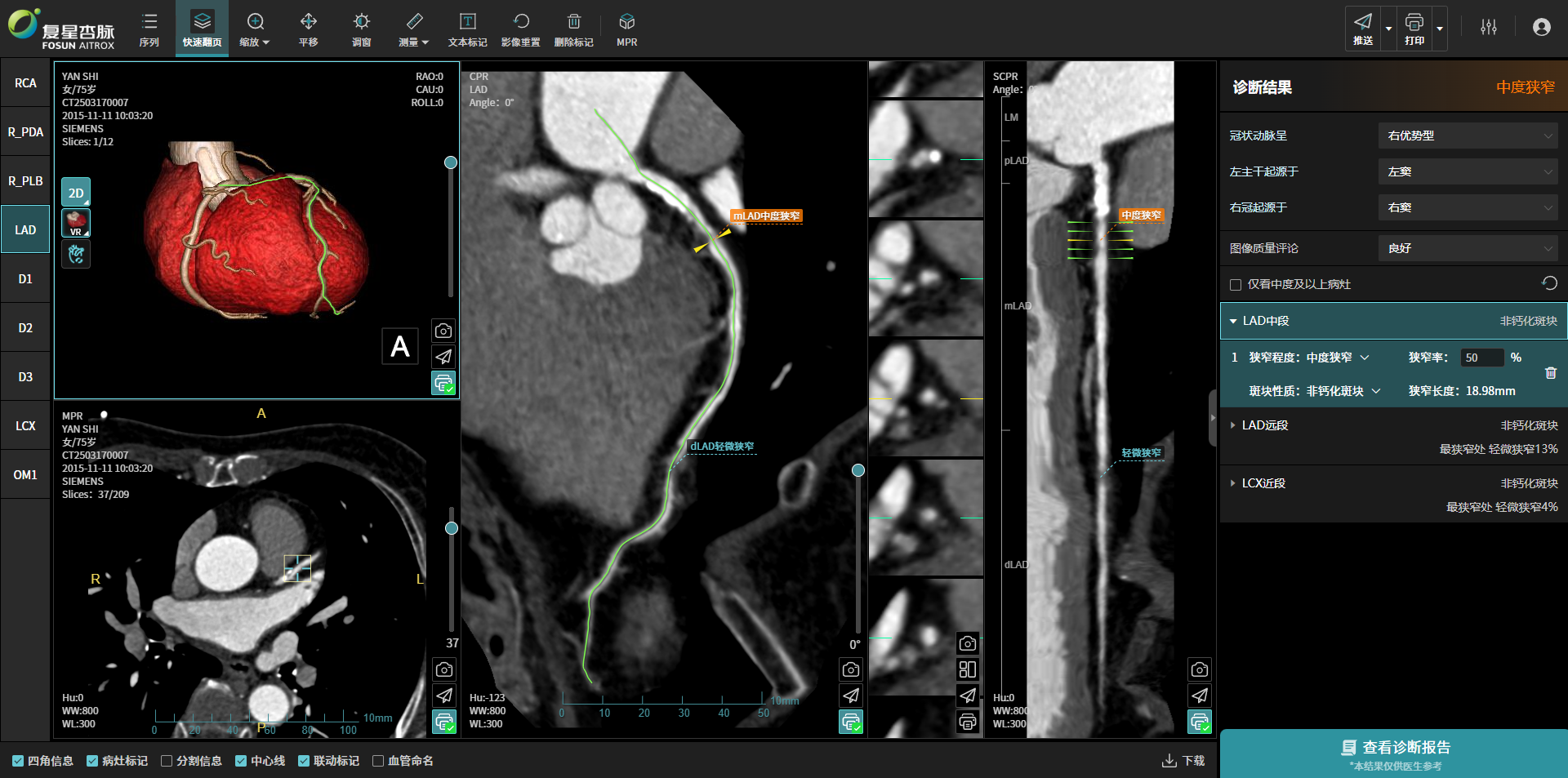
Task: Download results with 下载 icon
Action: point(1183,761)
